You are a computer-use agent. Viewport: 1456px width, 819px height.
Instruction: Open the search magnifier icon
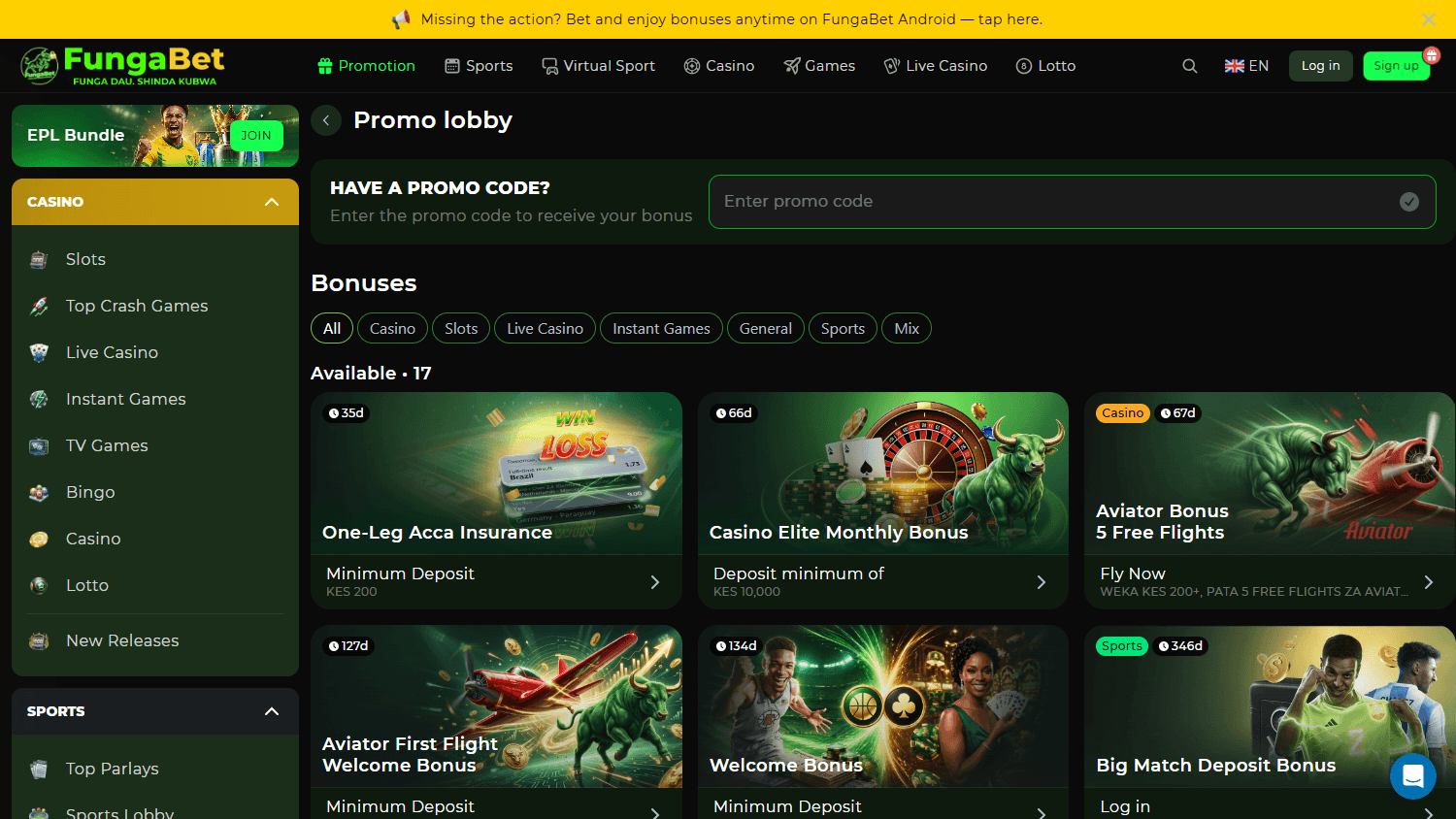pyautogui.click(x=1189, y=66)
